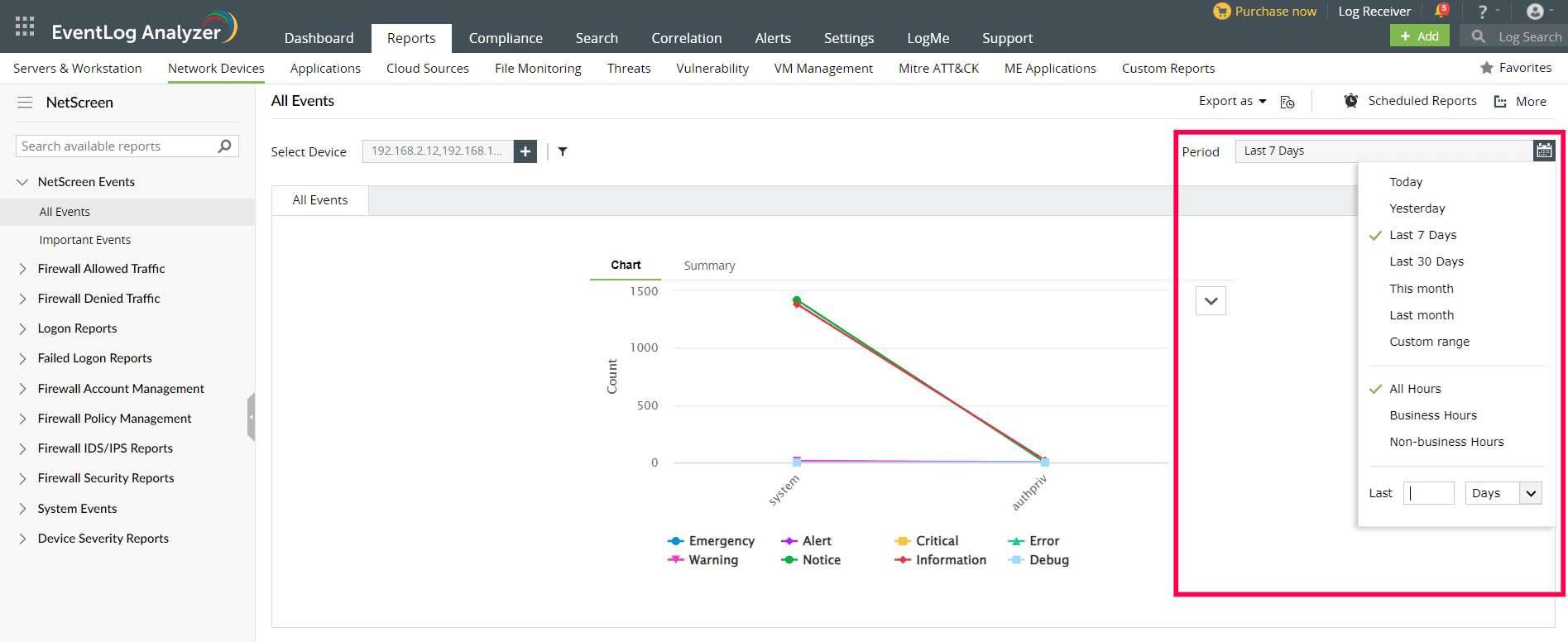Click the Search available reports field

(127, 146)
